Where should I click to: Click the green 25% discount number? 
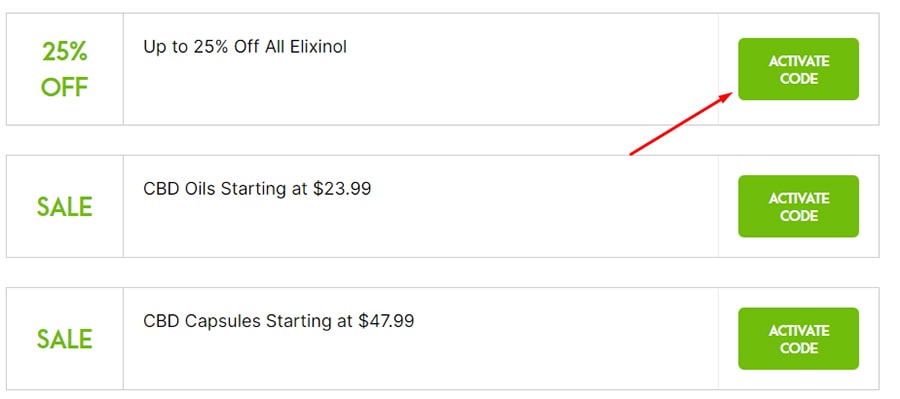point(64,53)
